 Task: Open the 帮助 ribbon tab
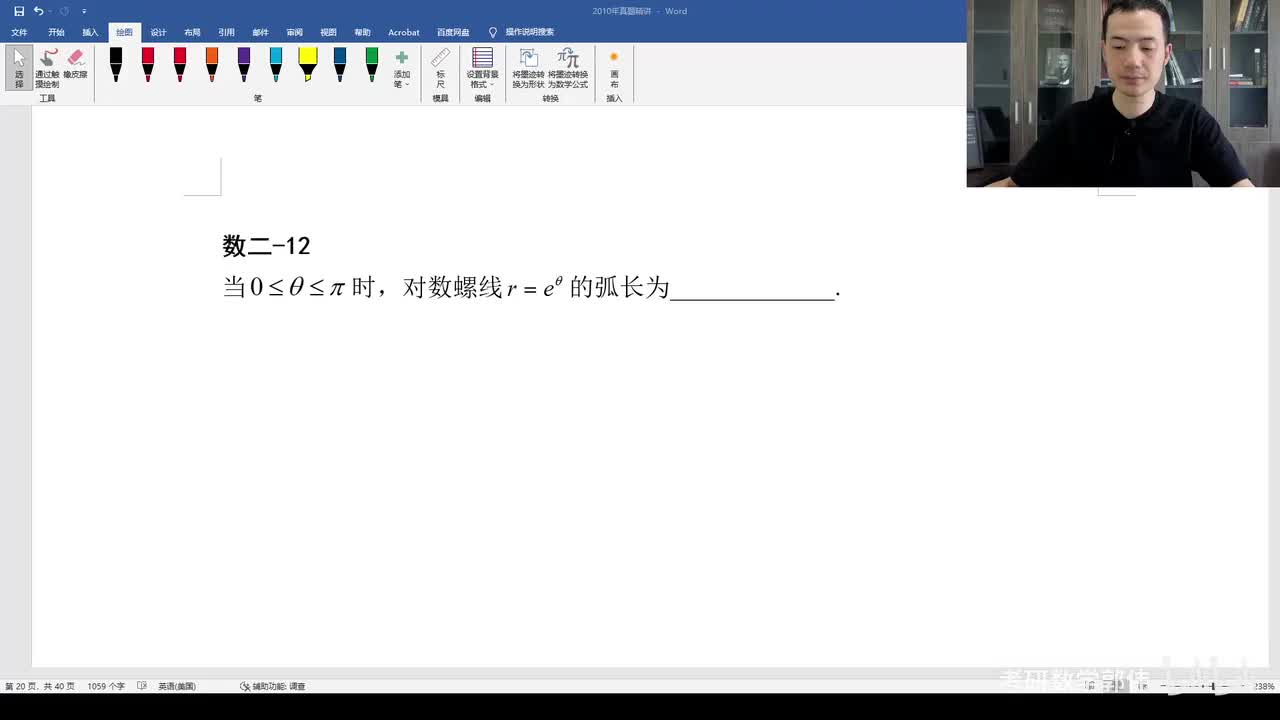(x=362, y=32)
